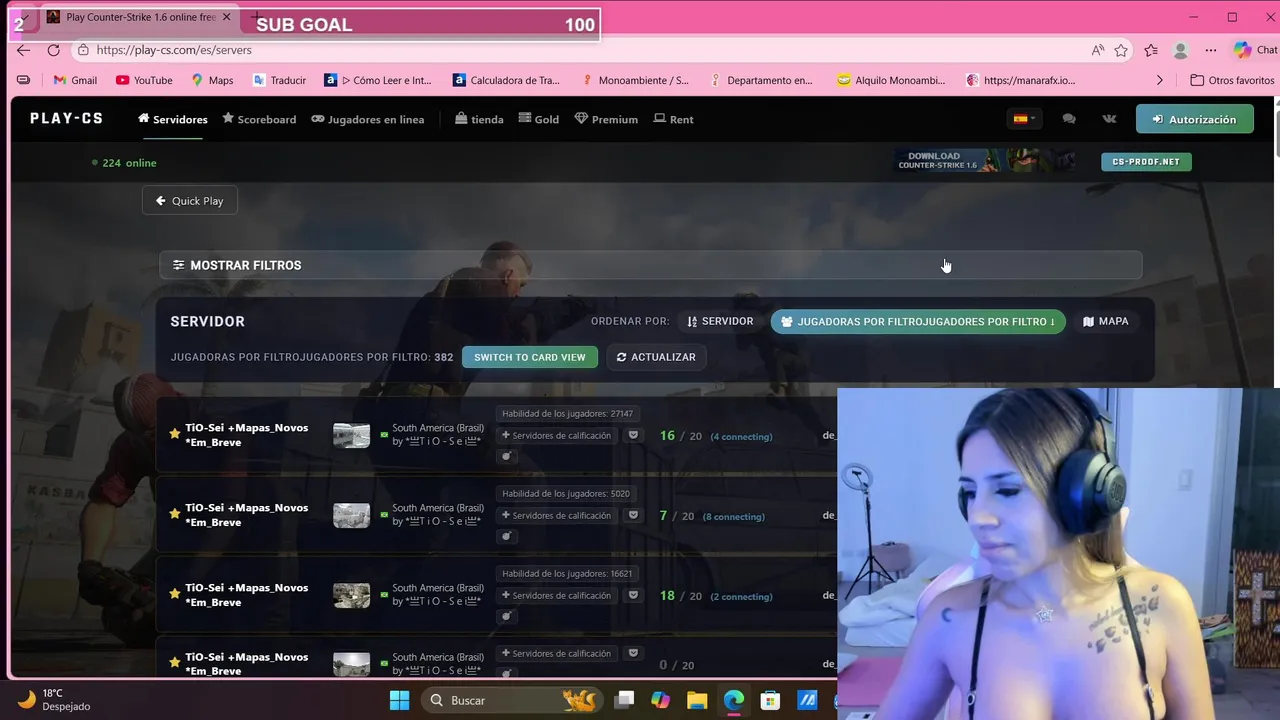Open the Traducir bookmark
This screenshot has width=1280, height=720.
tap(279, 80)
